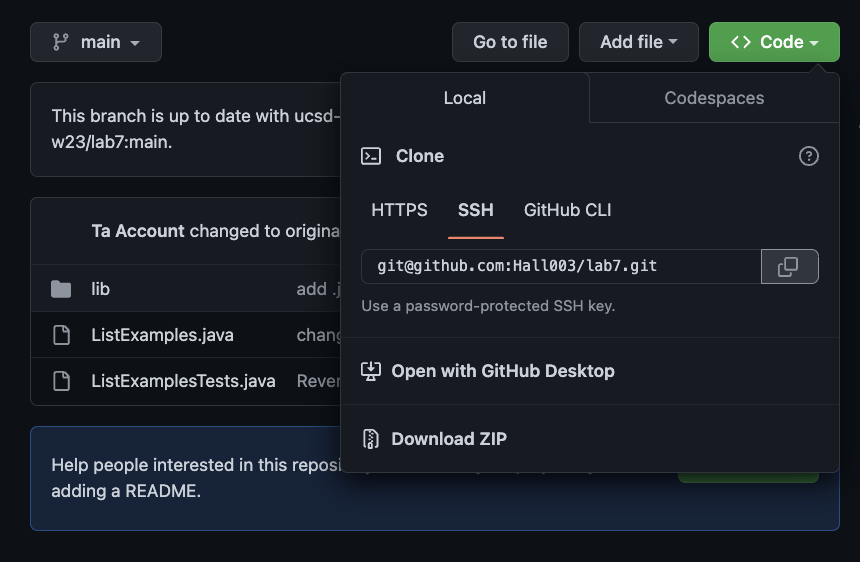Click the Ta Account author name

[138, 231]
